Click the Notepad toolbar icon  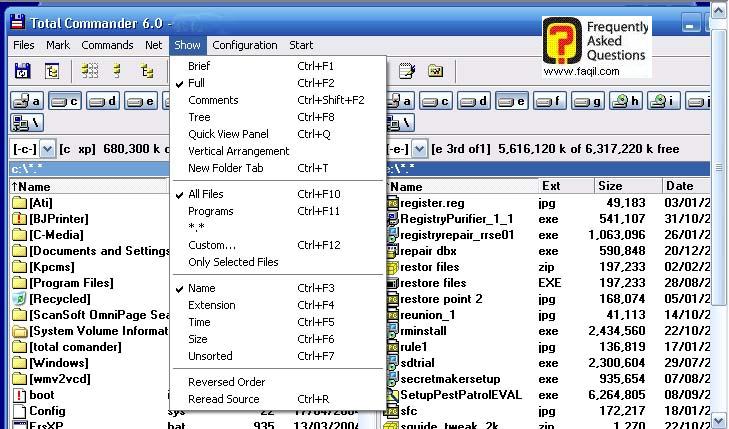pyautogui.click(x=406, y=71)
